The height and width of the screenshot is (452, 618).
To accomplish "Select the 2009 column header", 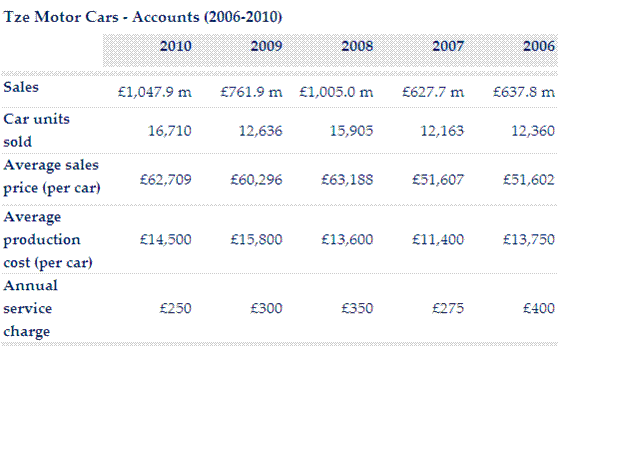I will (266, 47).
